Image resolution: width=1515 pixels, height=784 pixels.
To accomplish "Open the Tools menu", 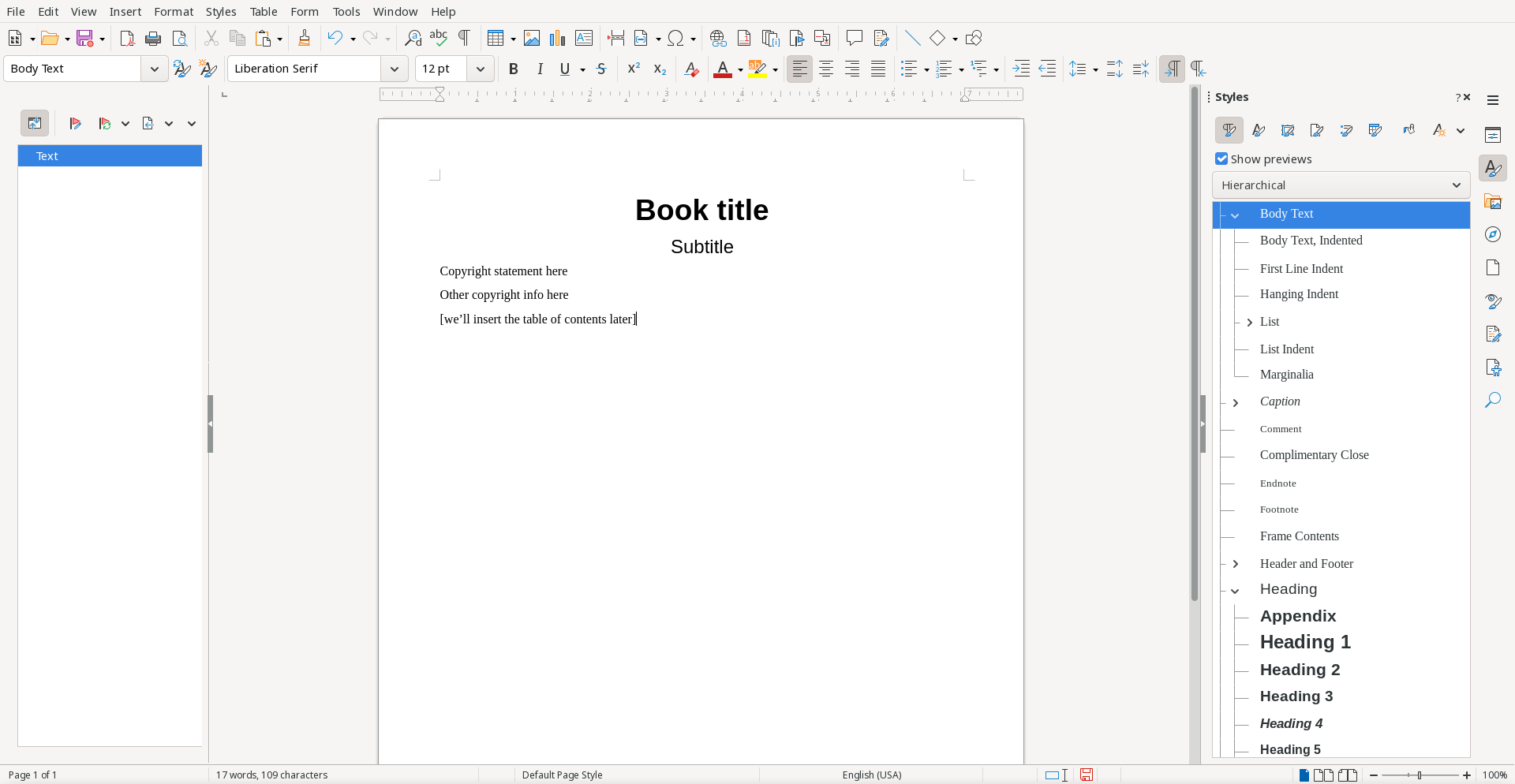I will tap(346, 12).
